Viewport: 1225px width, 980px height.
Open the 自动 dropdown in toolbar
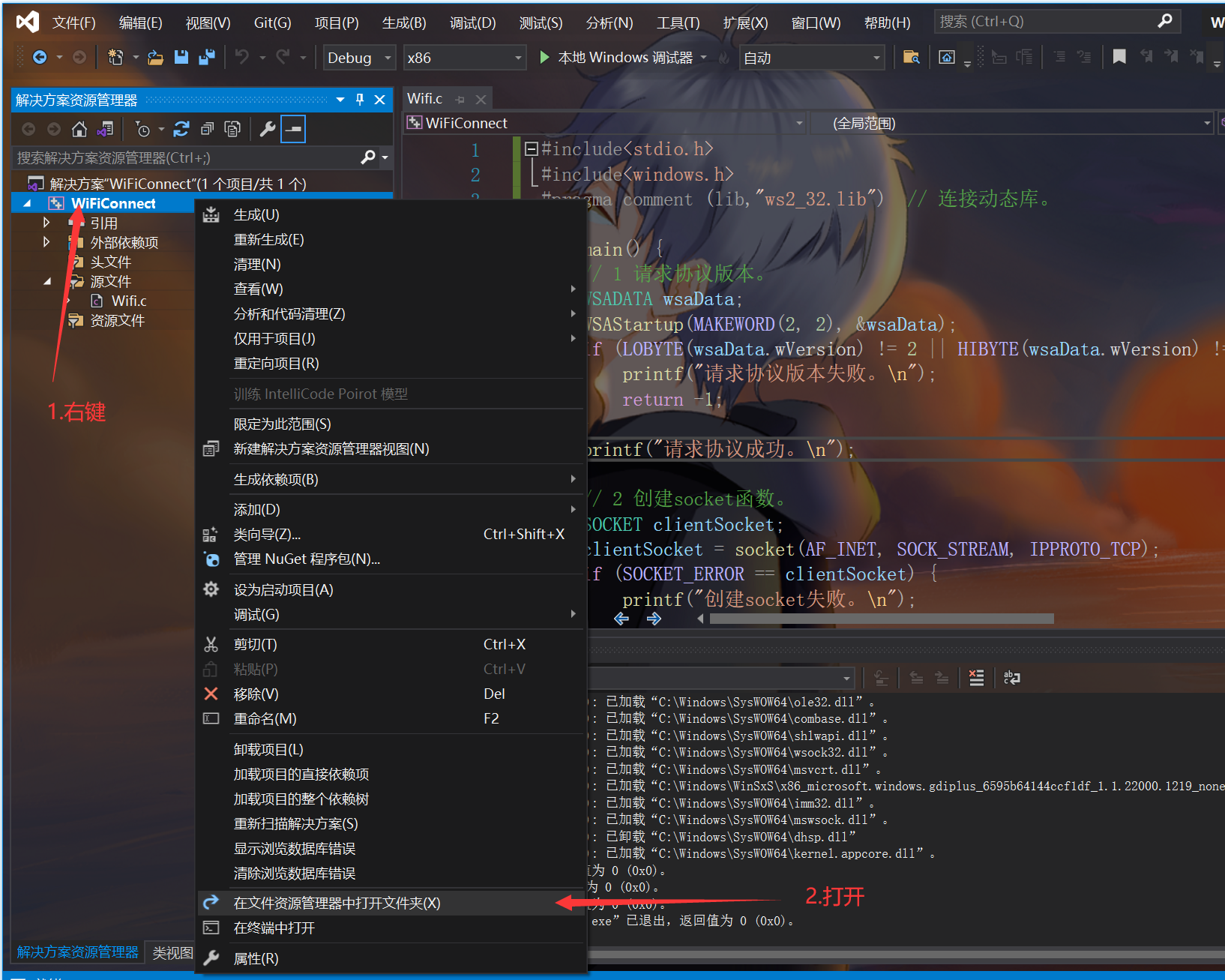coord(812,58)
